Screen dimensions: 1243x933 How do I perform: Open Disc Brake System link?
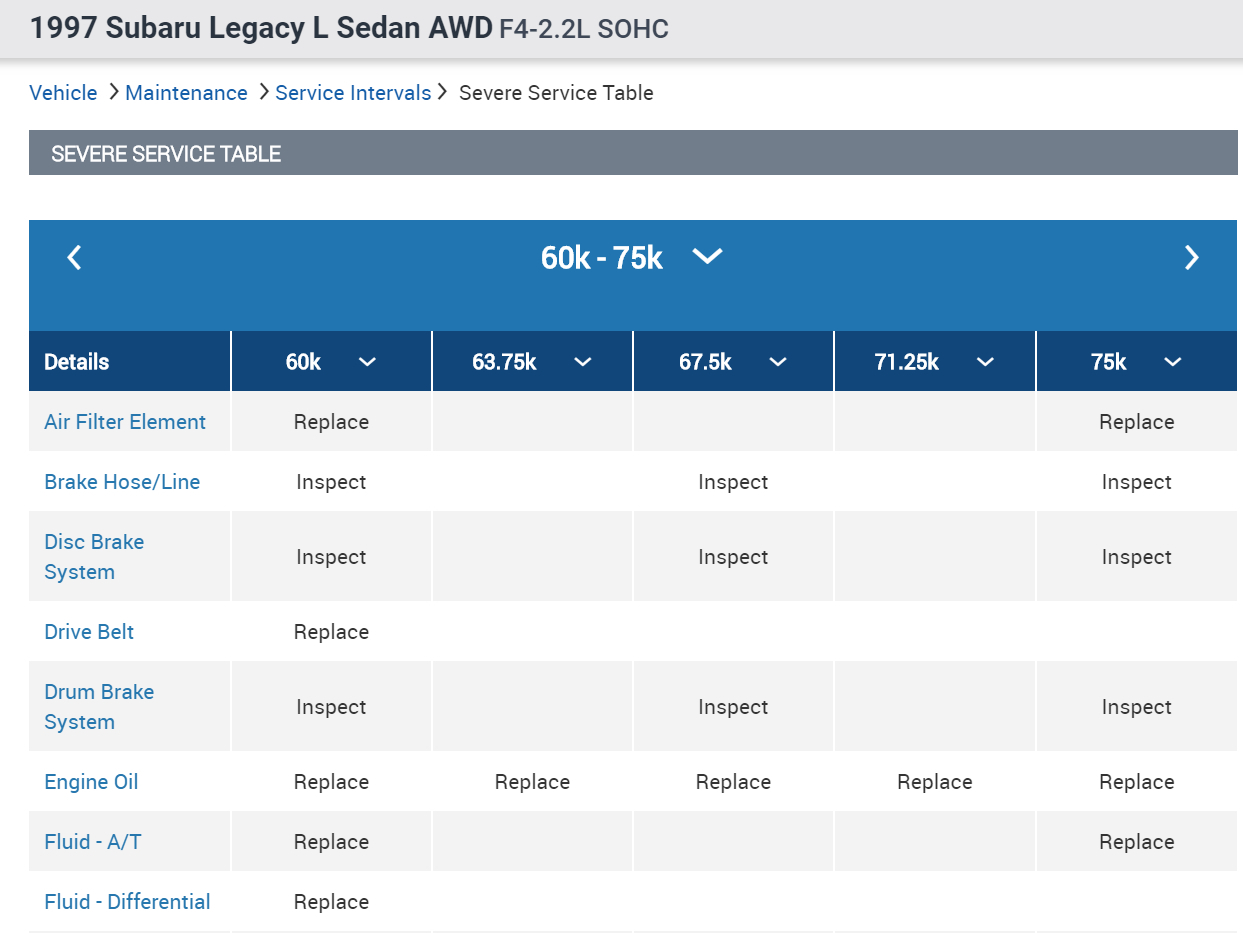tap(94, 557)
